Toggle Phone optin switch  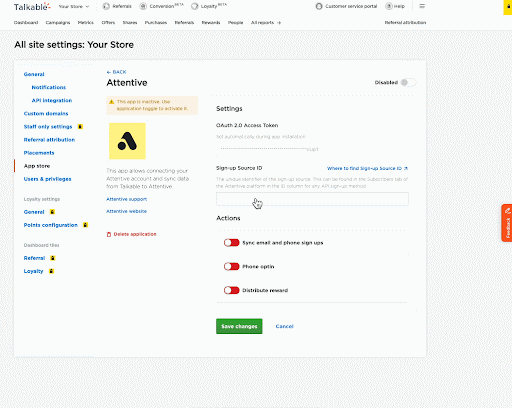point(232,266)
